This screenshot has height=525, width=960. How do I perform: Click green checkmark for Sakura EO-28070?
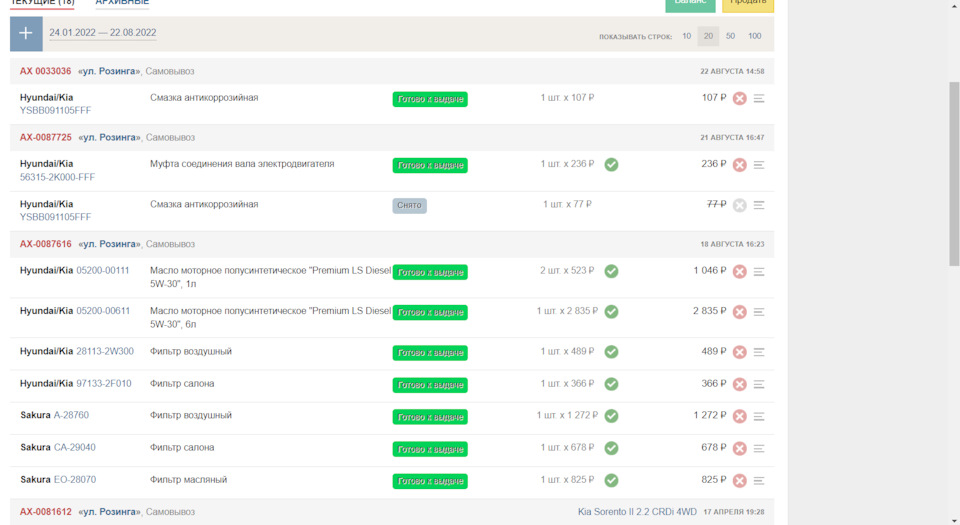click(611, 480)
